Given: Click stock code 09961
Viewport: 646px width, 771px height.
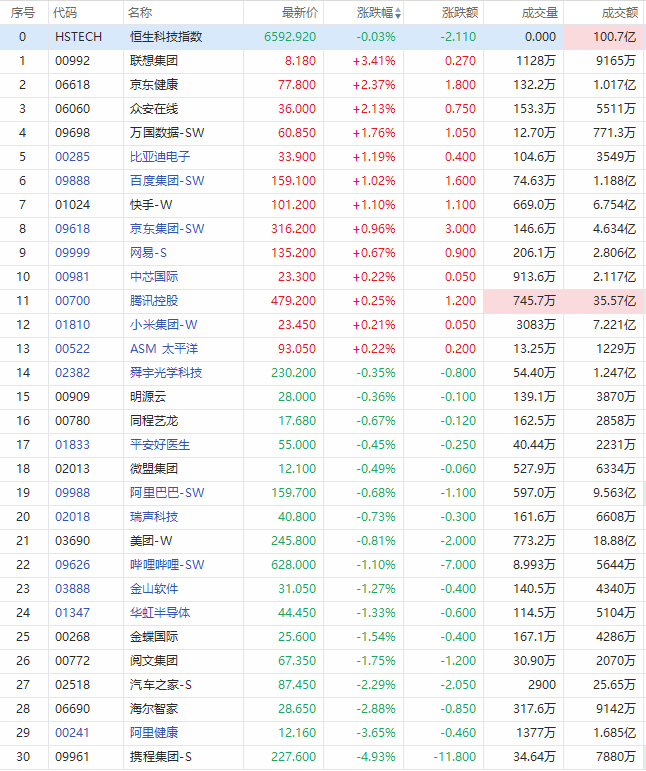Looking at the screenshot, I should [72, 757].
